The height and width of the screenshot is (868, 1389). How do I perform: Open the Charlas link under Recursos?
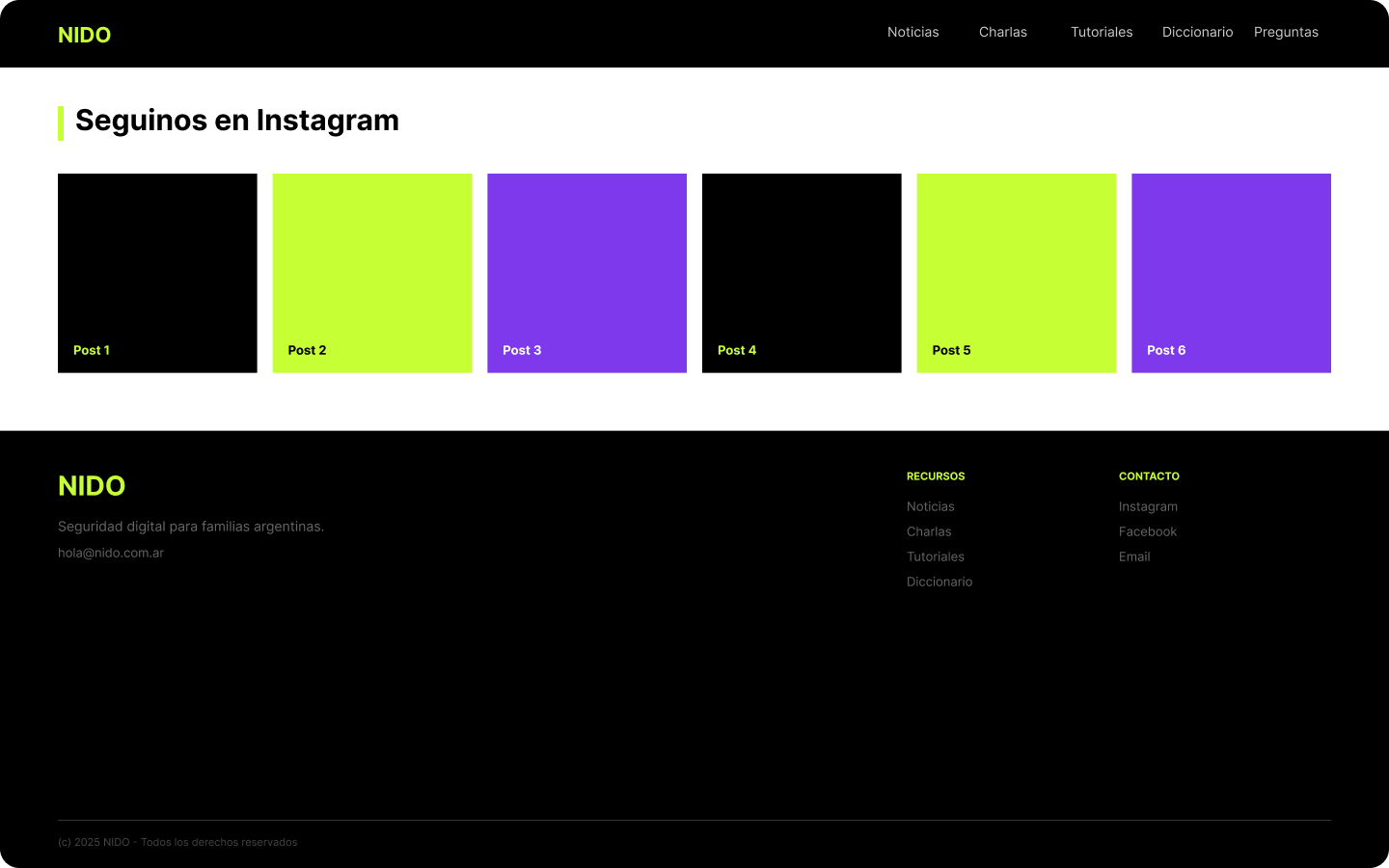point(929,531)
